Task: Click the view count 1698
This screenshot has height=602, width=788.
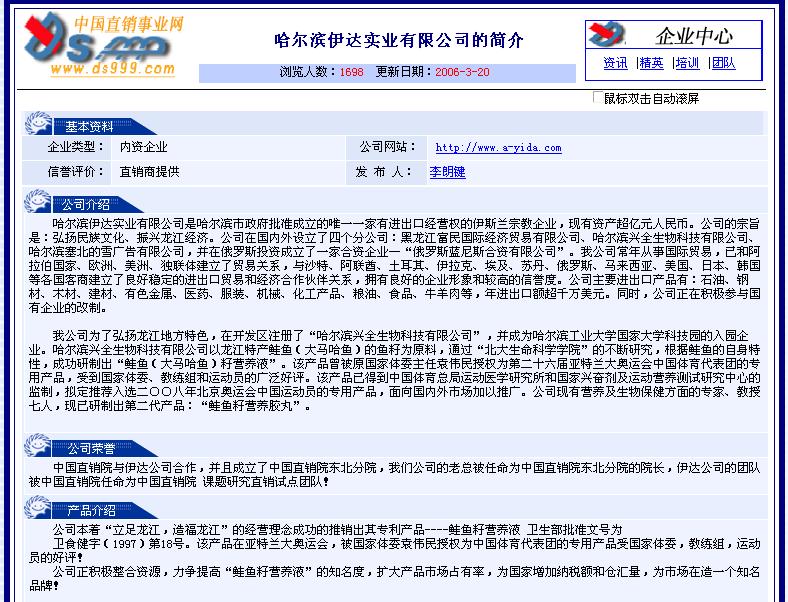Action: 351,72
